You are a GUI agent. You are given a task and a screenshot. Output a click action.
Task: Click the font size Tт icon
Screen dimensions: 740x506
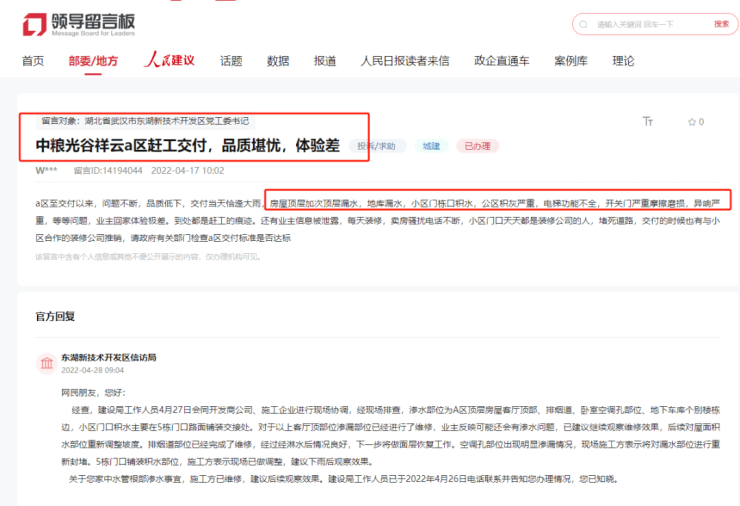click(648, 122)
